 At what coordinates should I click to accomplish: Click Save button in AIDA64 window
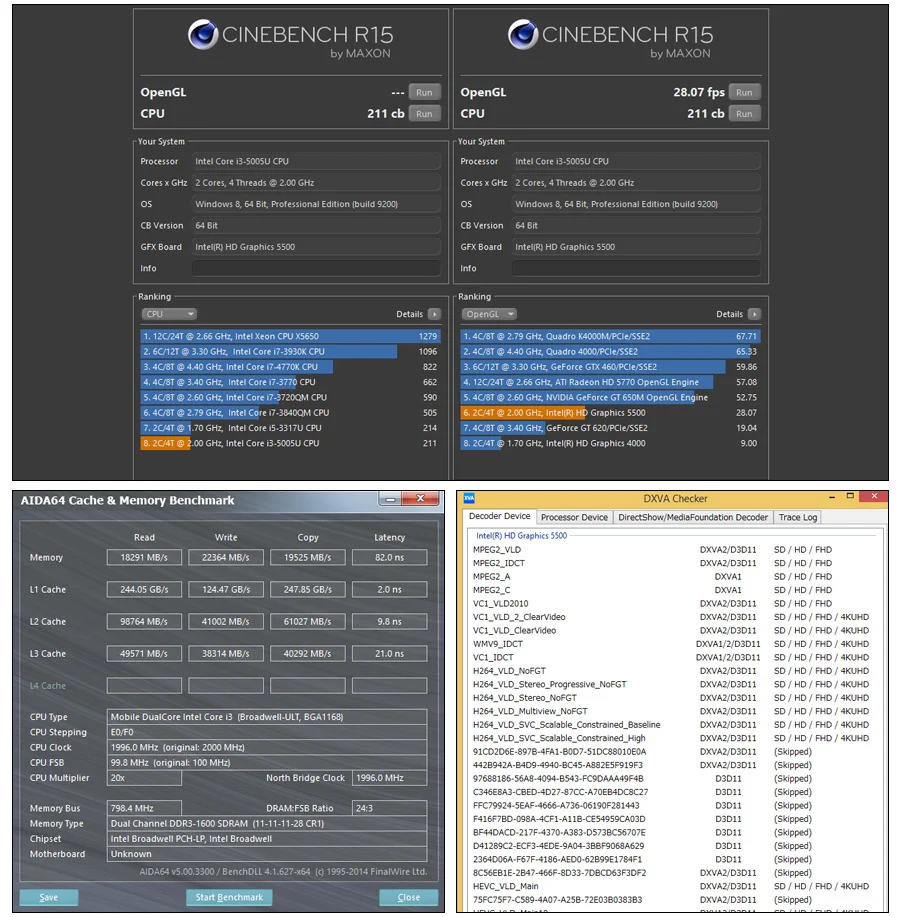click(x=49, y=897)
